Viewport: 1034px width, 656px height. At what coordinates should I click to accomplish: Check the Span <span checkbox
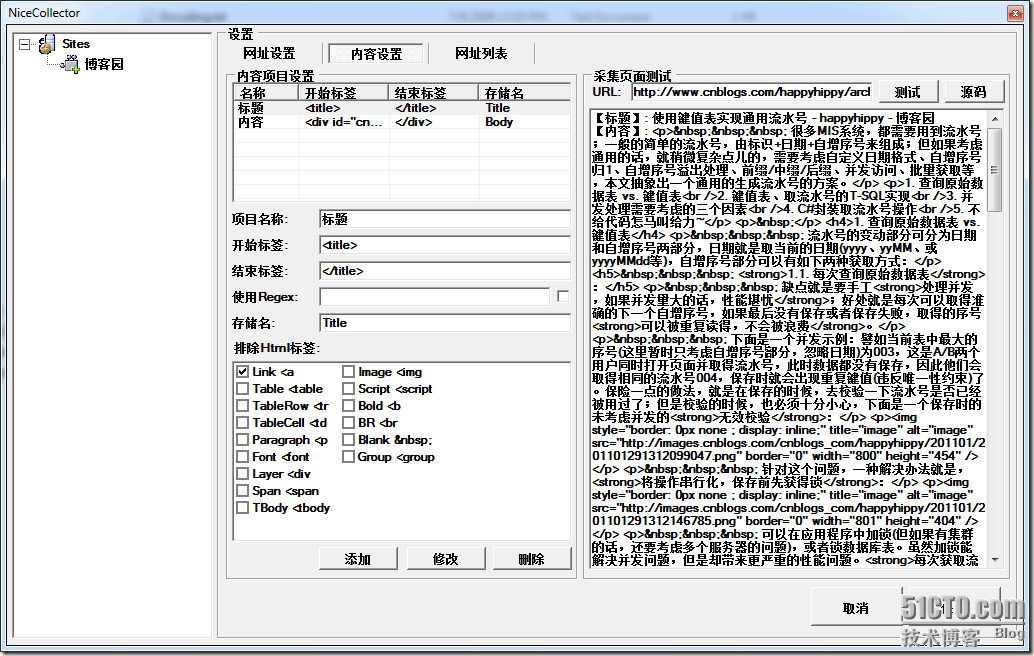243,491
